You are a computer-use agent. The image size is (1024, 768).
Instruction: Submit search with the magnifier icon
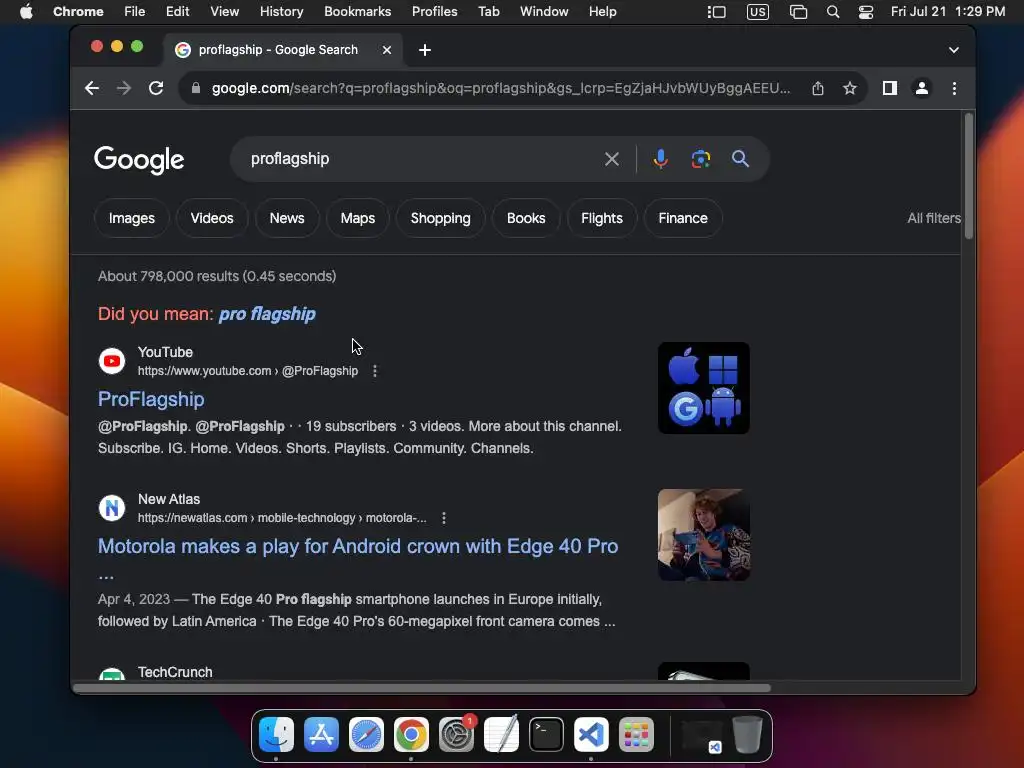click(x=741, y=159)
